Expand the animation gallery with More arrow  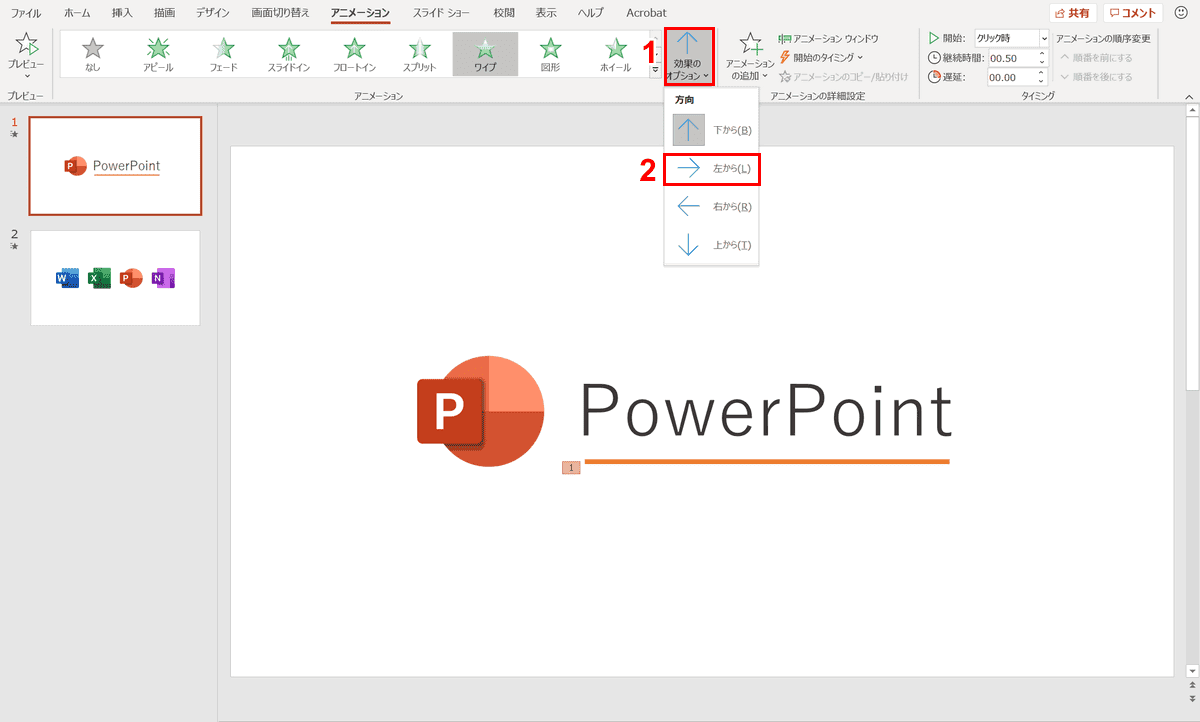tap(656, 70)
